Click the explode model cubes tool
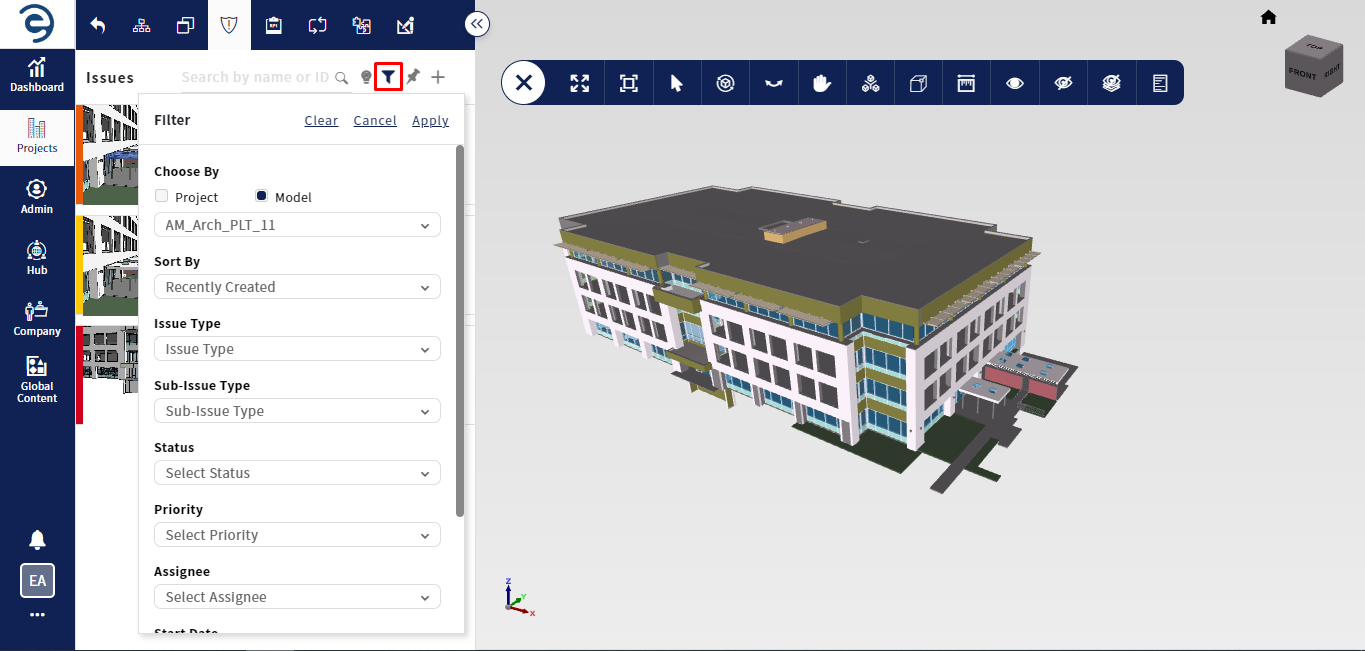 (870, 83)
